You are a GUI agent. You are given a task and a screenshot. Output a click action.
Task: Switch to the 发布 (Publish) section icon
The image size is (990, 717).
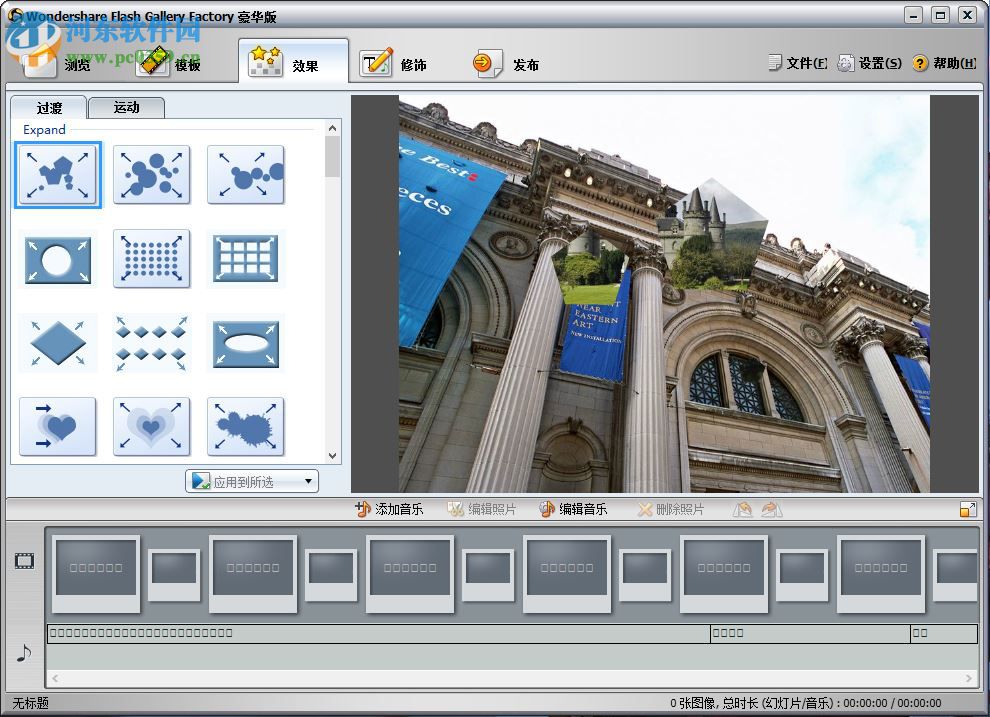click(x=487, y=61)
